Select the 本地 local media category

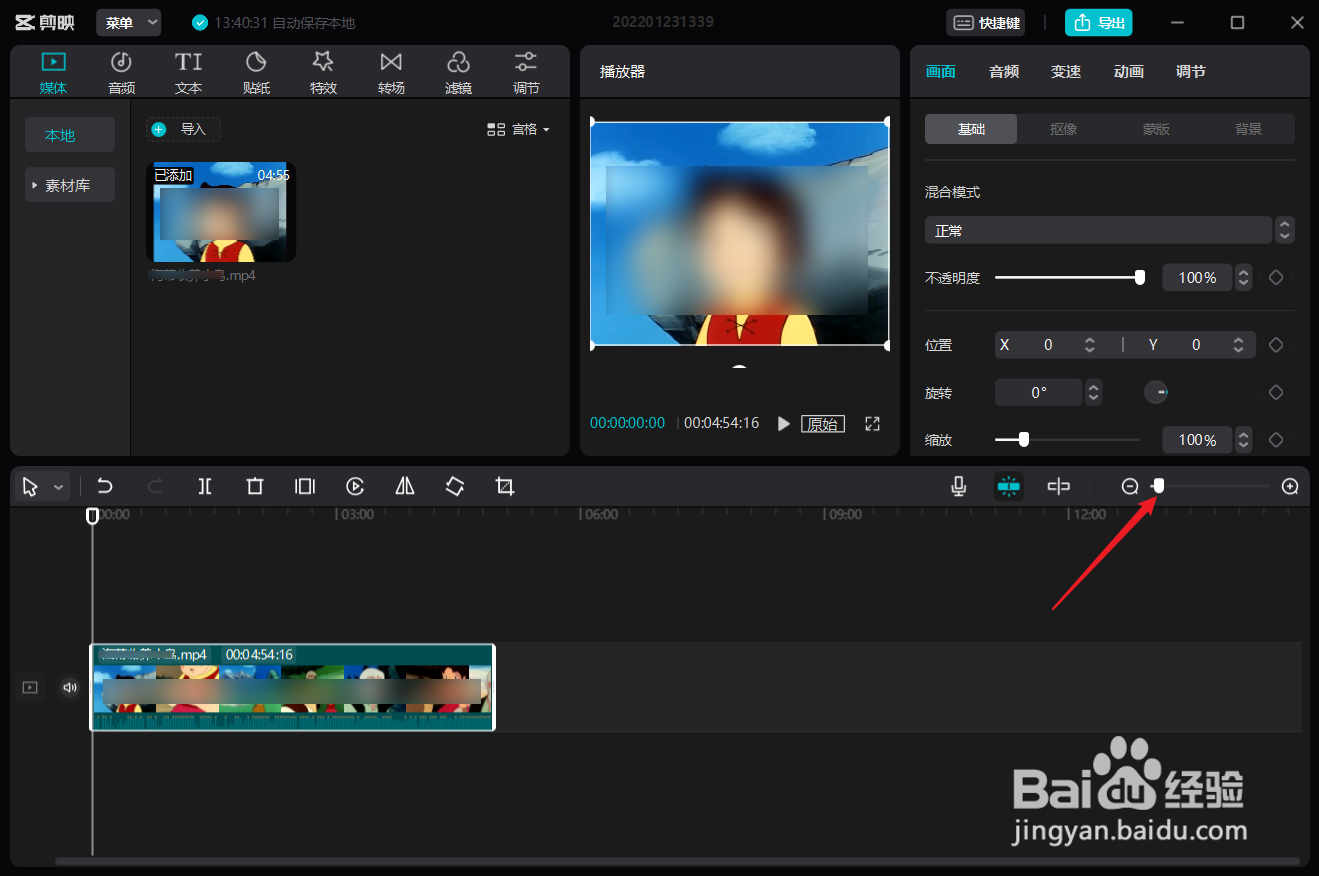coord(70,135)
